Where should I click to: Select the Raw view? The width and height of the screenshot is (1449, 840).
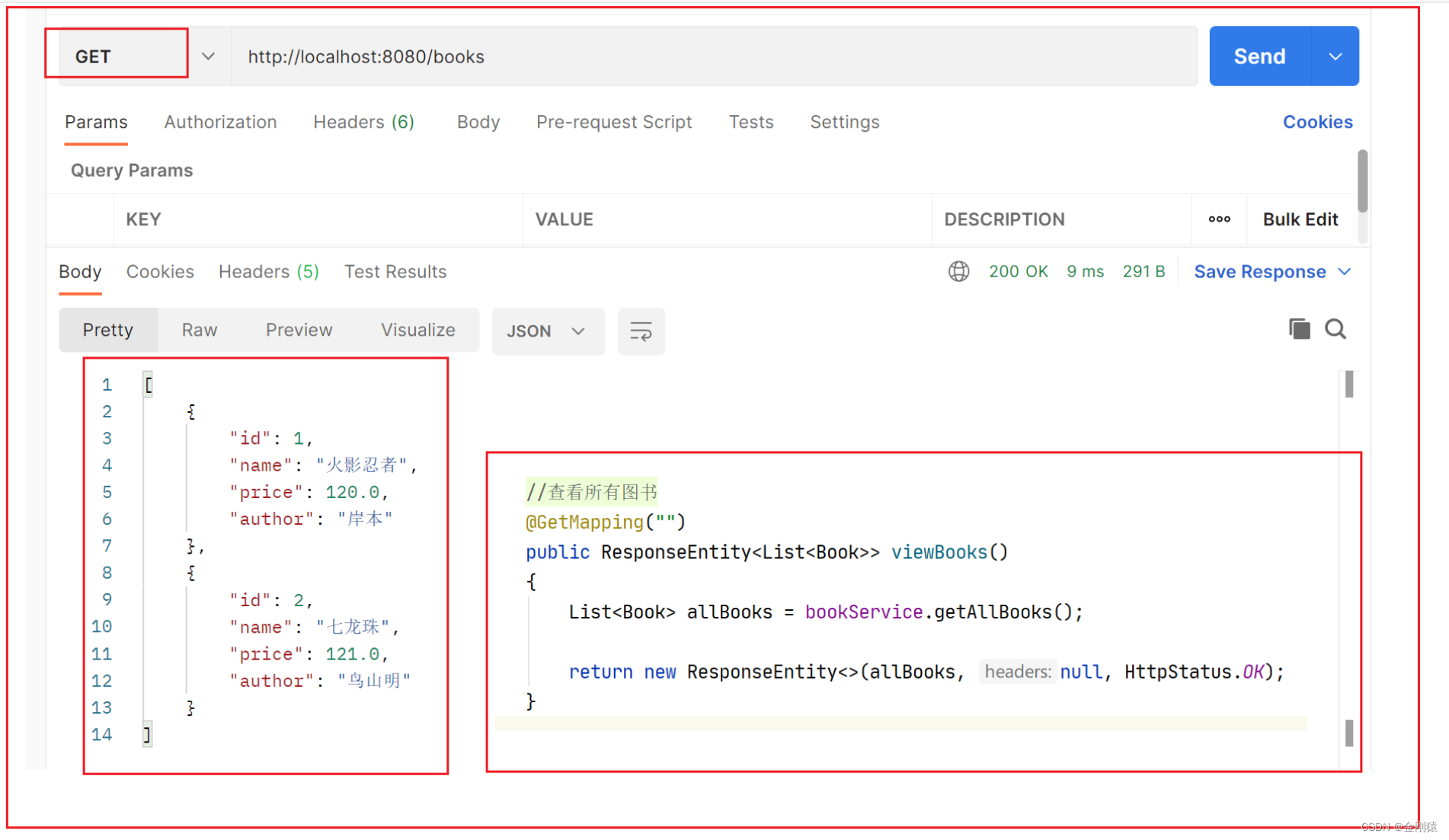pos(200,331)
